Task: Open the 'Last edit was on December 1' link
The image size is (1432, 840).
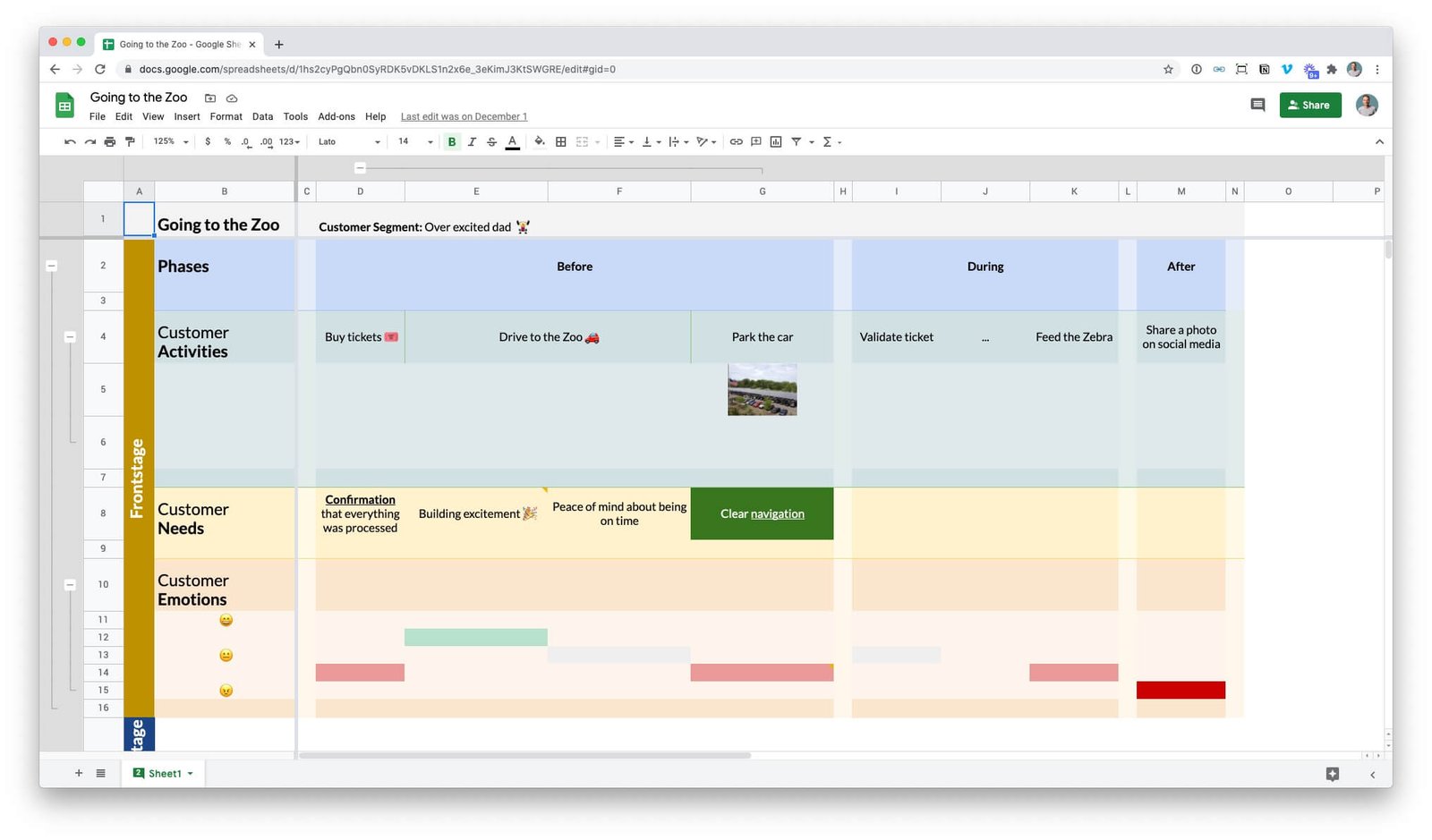Action: tap(464, 117)
